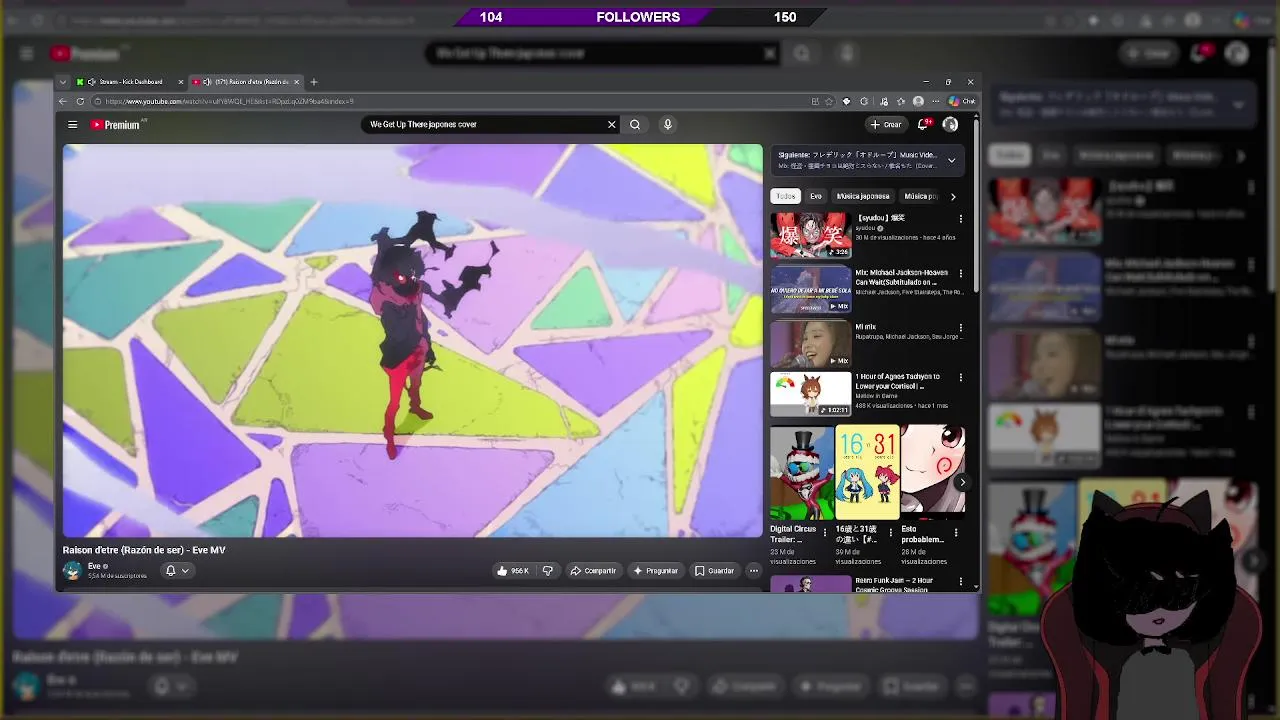
Task: Dislike the video with thumbs-down icon
Action: pyautogui.click(x=548, y=571)
